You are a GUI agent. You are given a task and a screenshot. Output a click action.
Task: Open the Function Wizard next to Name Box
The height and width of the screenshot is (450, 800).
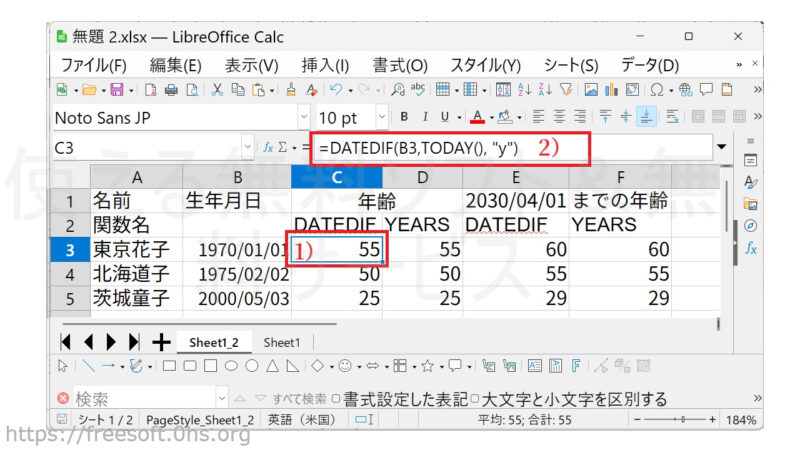click(x=267, y=147)
